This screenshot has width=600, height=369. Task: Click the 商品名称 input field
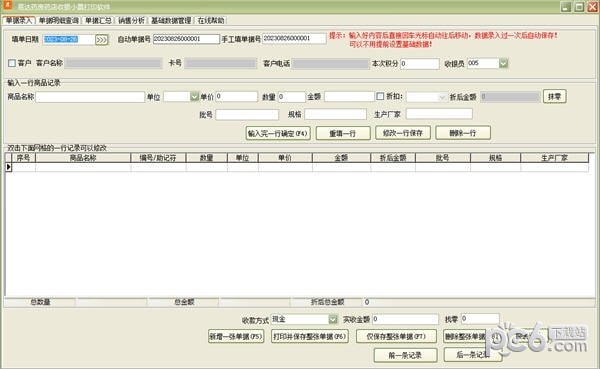click(90, 97)
